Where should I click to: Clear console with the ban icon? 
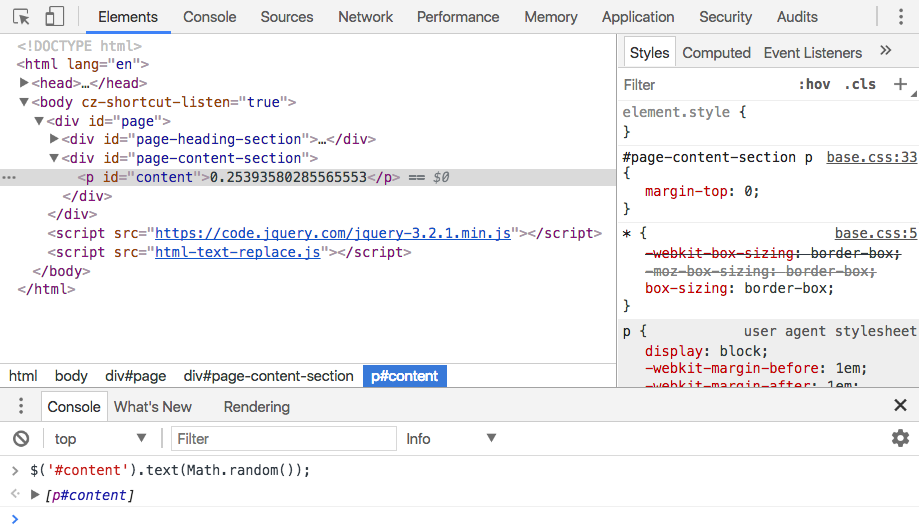(x=21, y=439)
